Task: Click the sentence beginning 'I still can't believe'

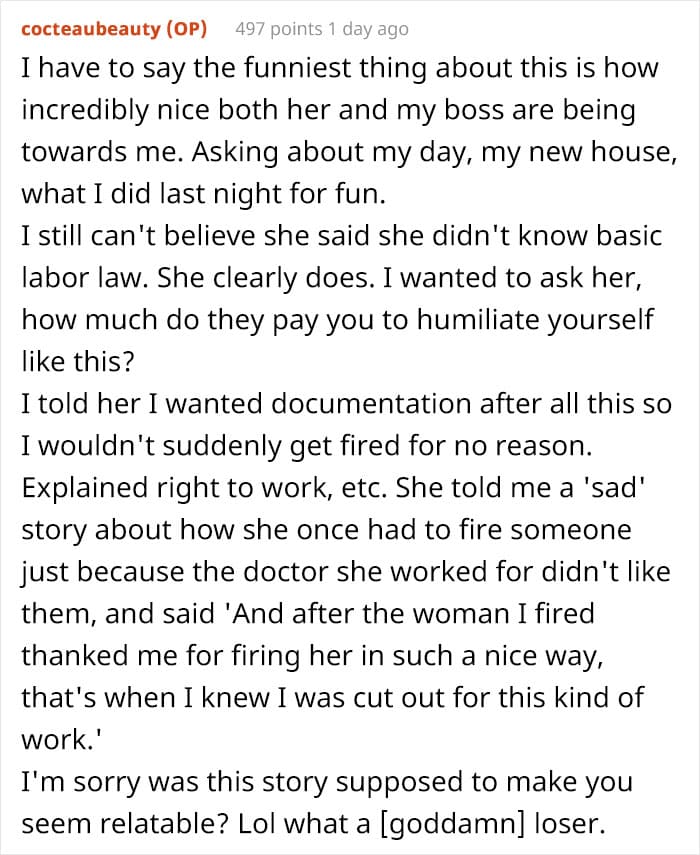Action: [x=342, y=237]
